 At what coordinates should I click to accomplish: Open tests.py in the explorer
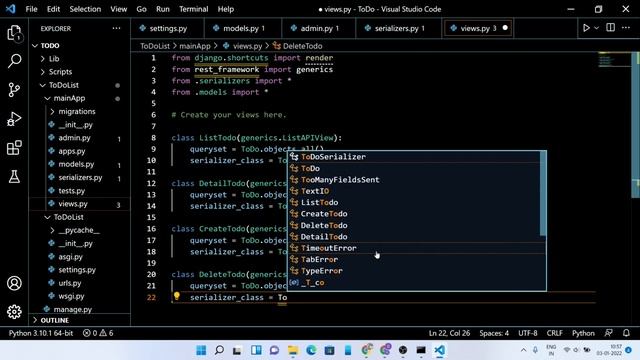tap(71, 191)
